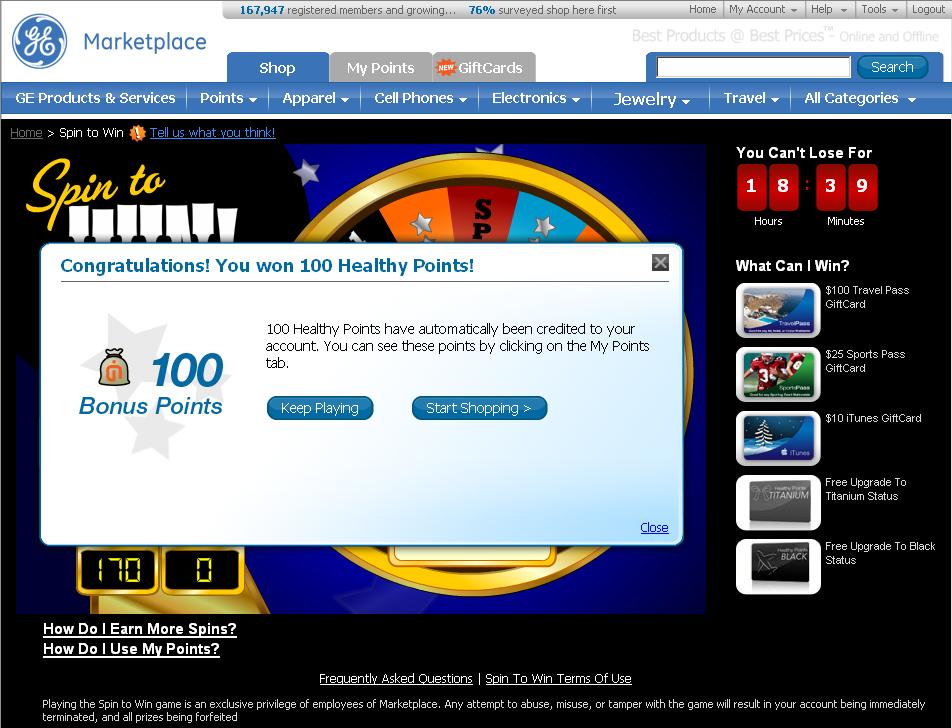Open the My Account dropdown
This screenshot has height=728, width=952.
(763, 9)
